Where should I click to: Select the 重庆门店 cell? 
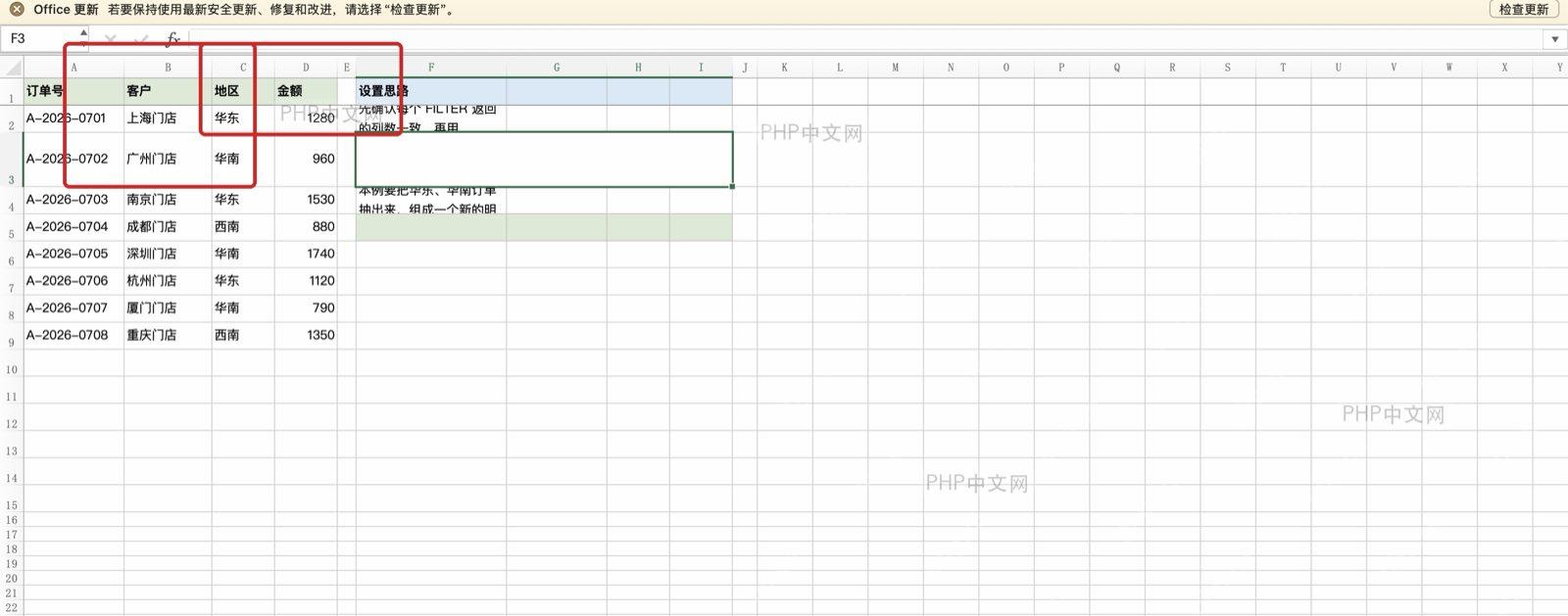[x=168, y=335]
